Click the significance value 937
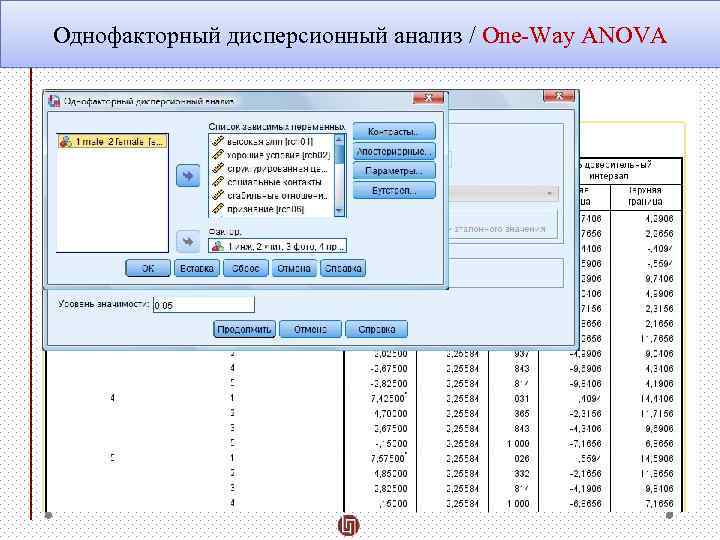Viewport: 720px width, 540px height. coord(522,354)
